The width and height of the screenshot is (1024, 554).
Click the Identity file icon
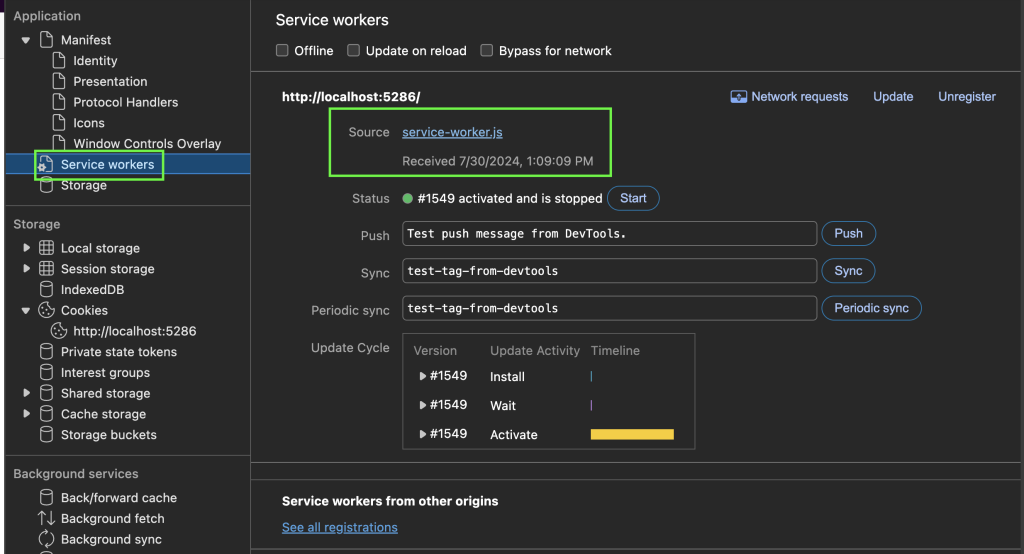pyautogui.click(x=59, y=61)
